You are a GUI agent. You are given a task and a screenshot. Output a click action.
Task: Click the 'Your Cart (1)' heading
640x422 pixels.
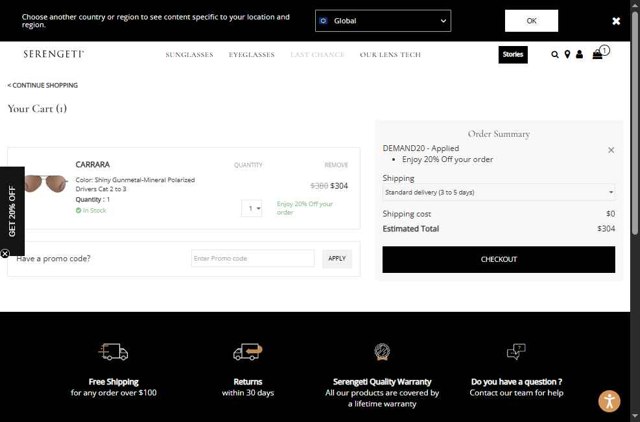click(x=37, y=109)
